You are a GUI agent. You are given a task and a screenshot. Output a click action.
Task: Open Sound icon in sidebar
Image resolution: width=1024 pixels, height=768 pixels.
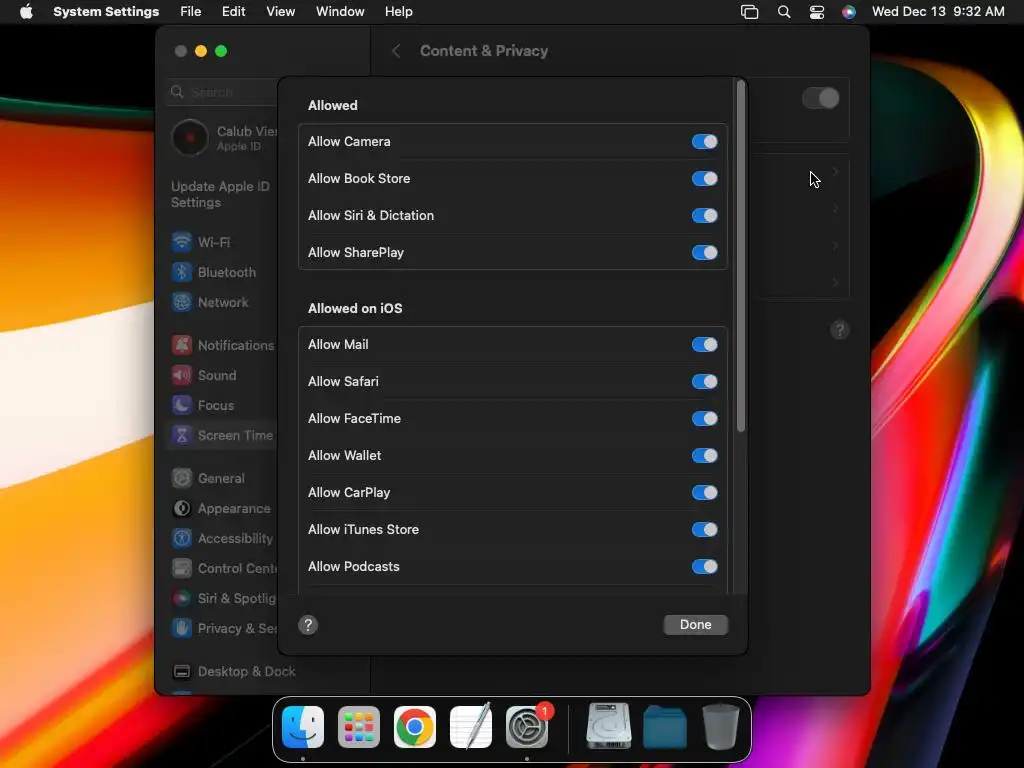tap(182, 375)
